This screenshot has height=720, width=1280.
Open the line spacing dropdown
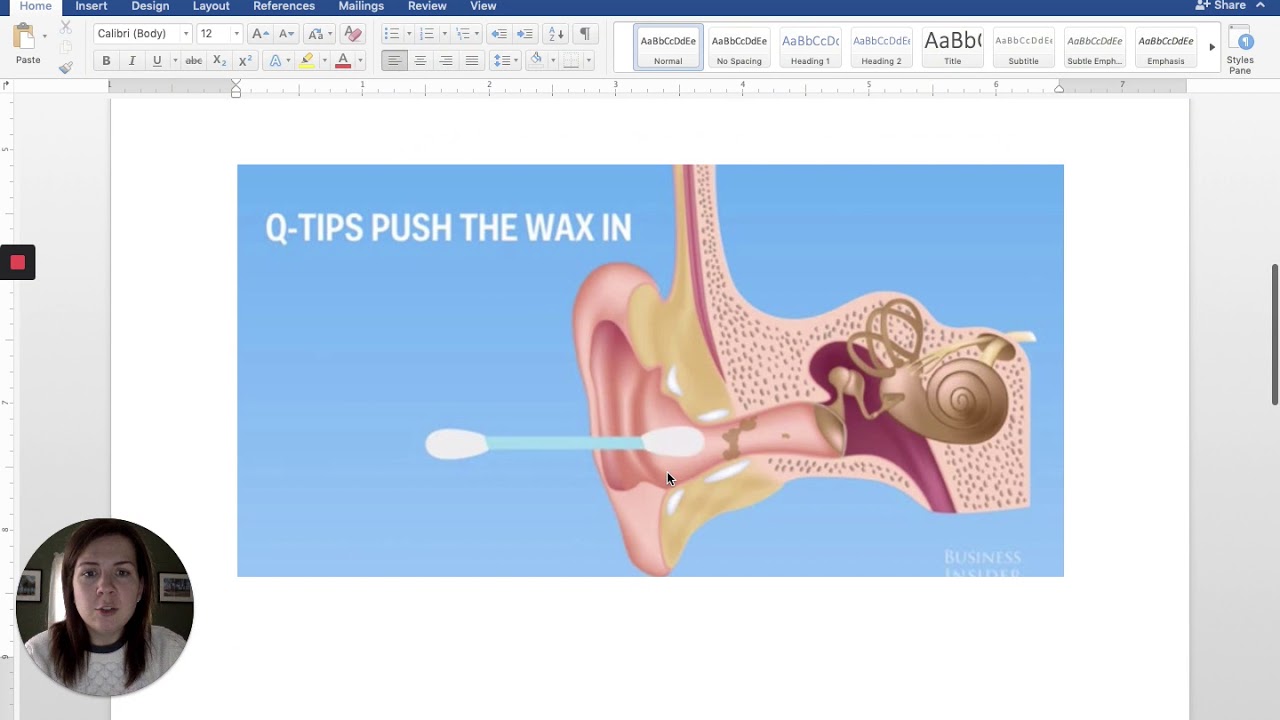506,61
